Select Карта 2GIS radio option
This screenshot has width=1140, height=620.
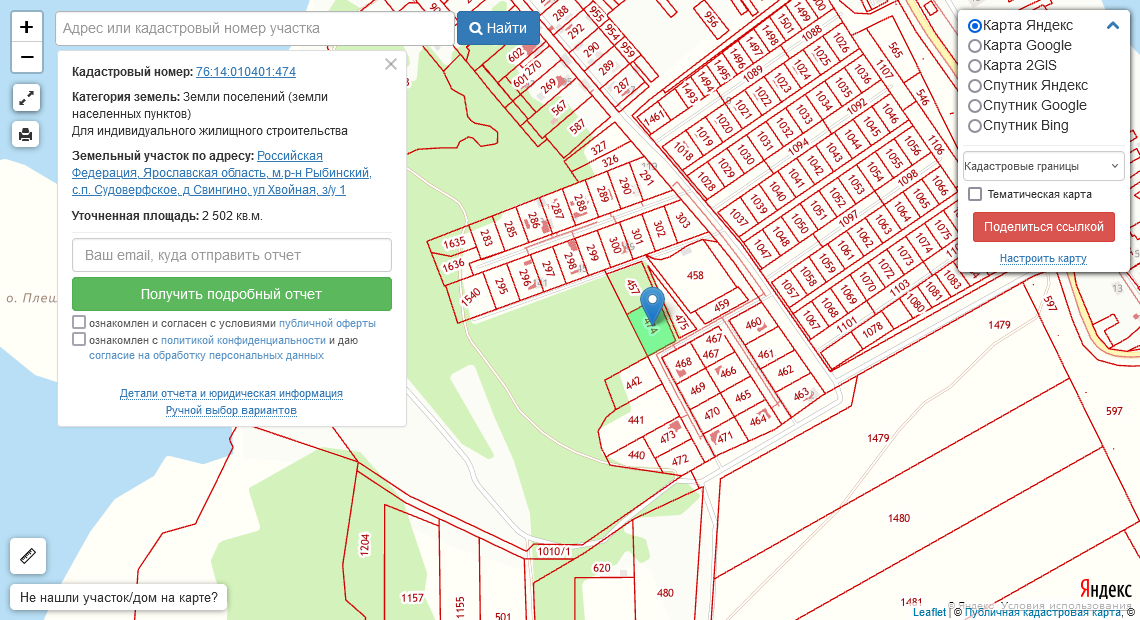point(975,65)
